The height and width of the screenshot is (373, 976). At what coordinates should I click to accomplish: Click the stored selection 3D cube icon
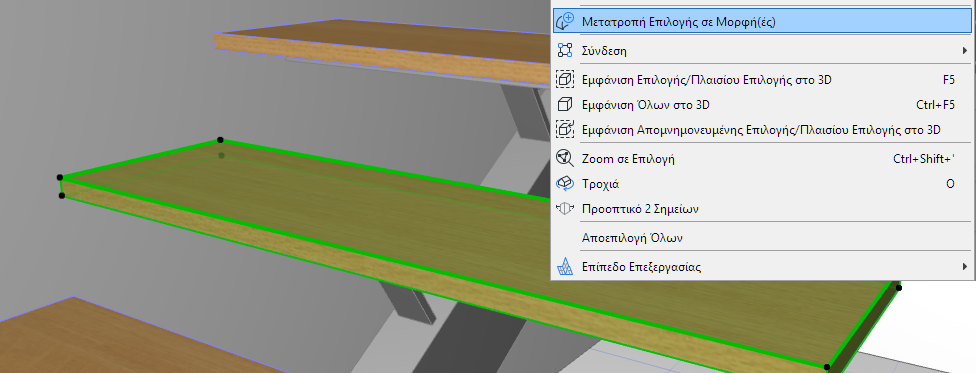[x=565, y=130]
